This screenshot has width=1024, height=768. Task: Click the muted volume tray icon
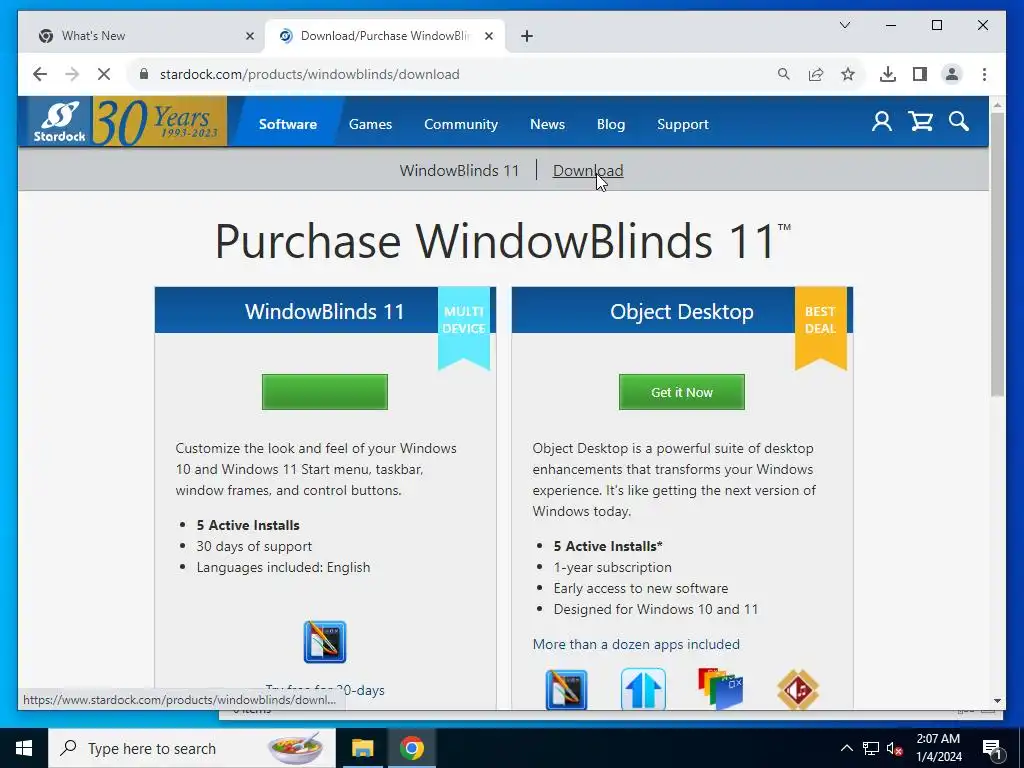pyautogui.click(x=895, y=748)
